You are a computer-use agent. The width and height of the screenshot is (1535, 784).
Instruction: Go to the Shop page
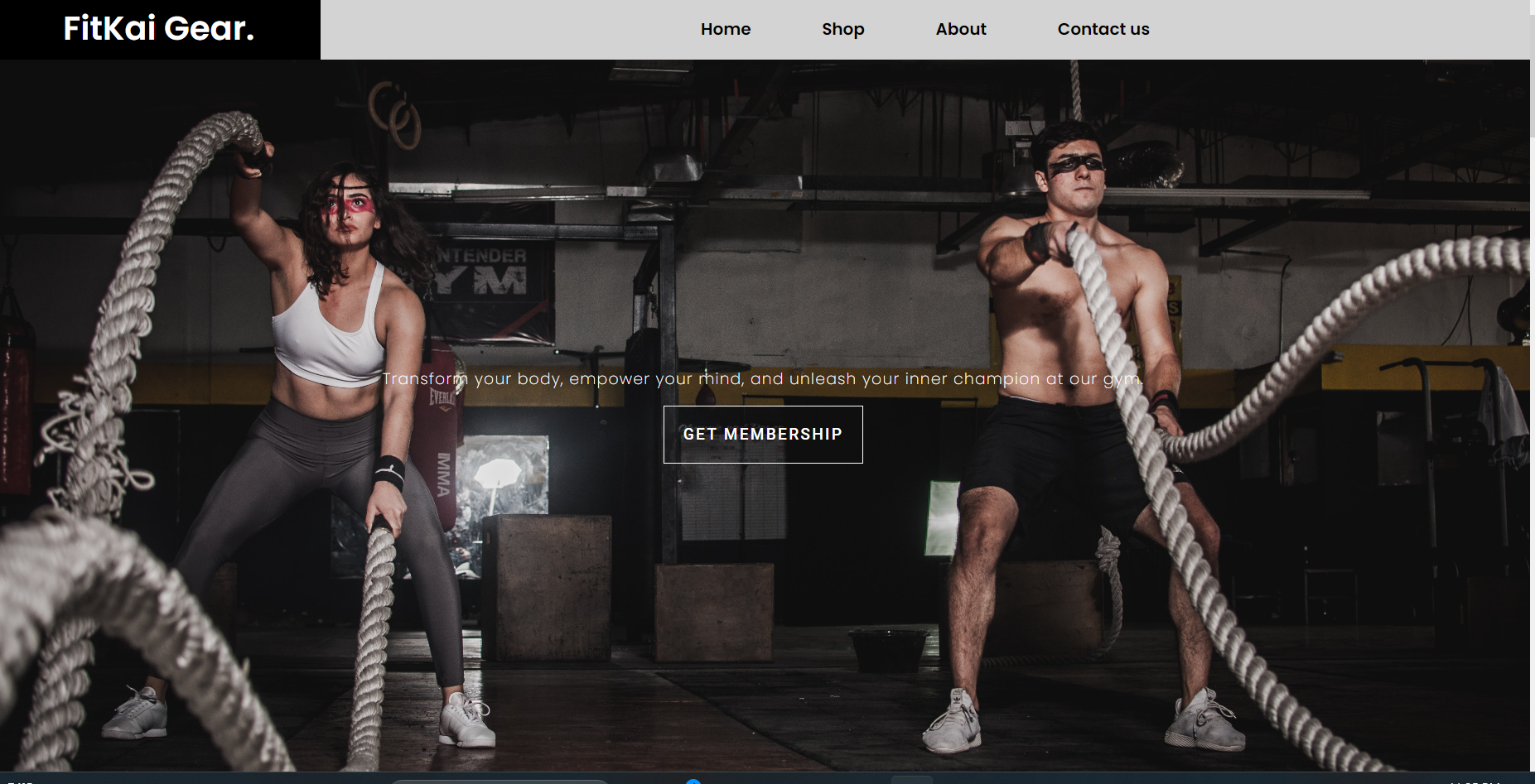click(x=842, y=29)
